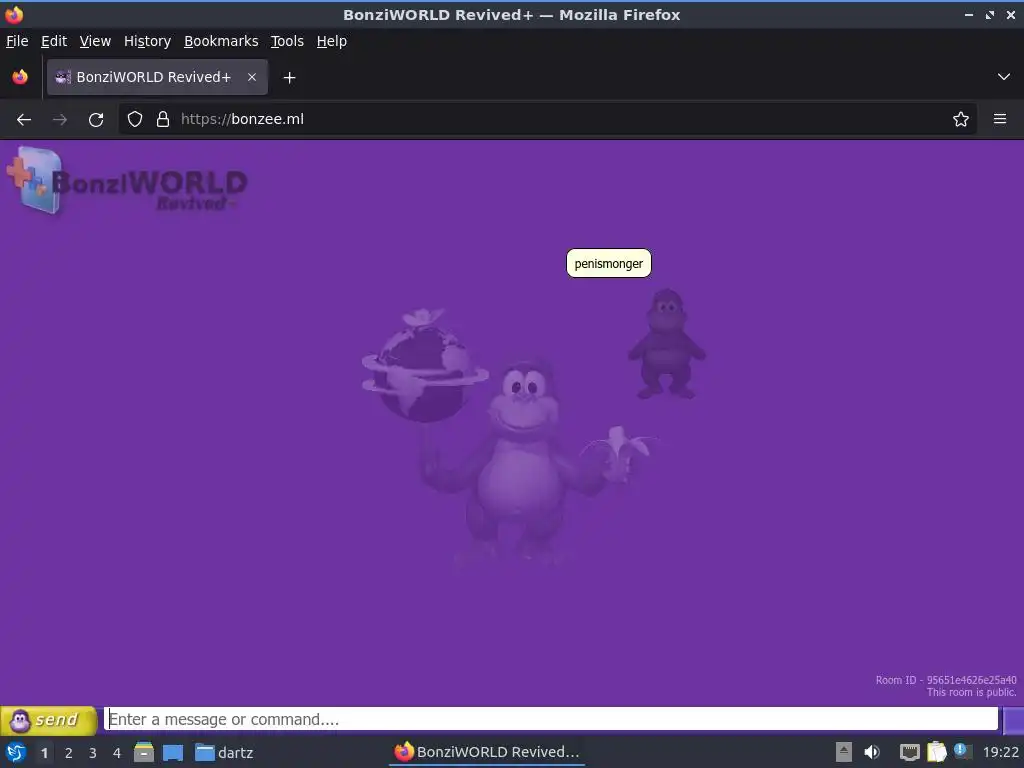
Task: Go forward one page
Action: (60, 120)
